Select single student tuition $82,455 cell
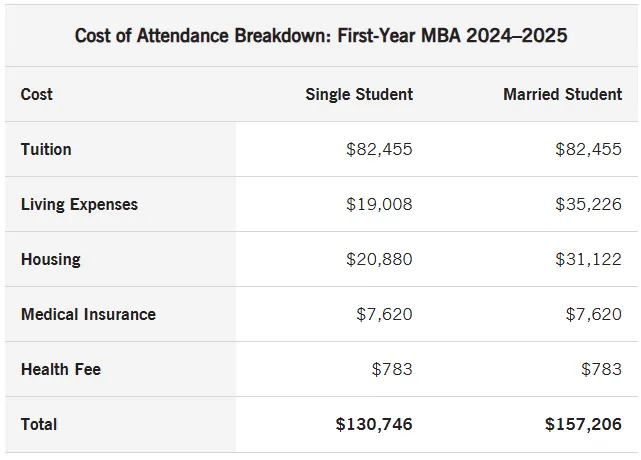 point(379,149)
